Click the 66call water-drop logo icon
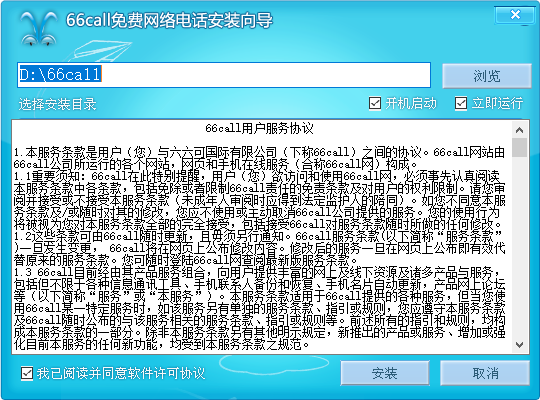The image size is (540, 400). (39, 28)
